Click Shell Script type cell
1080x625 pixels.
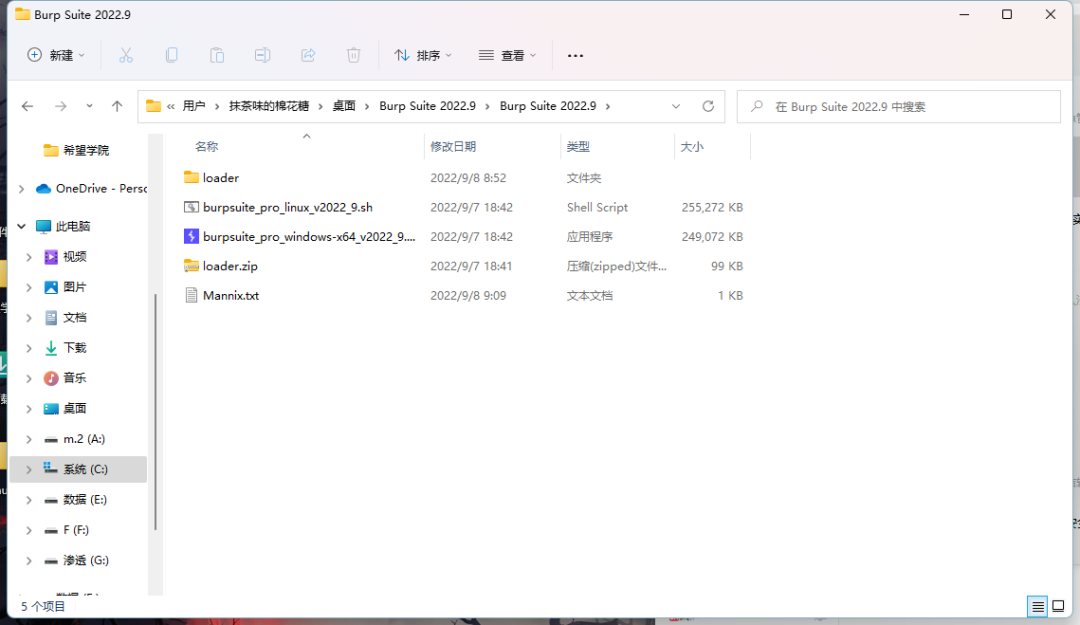pos(597,207)
